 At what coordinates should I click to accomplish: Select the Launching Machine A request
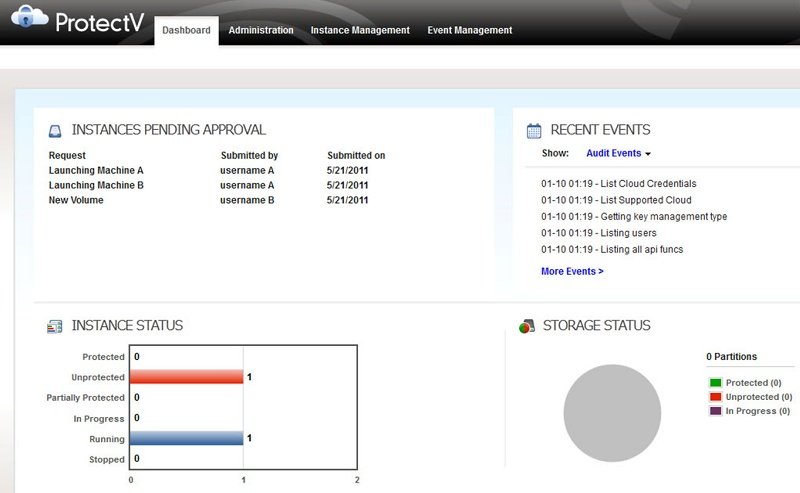point(96,170)
